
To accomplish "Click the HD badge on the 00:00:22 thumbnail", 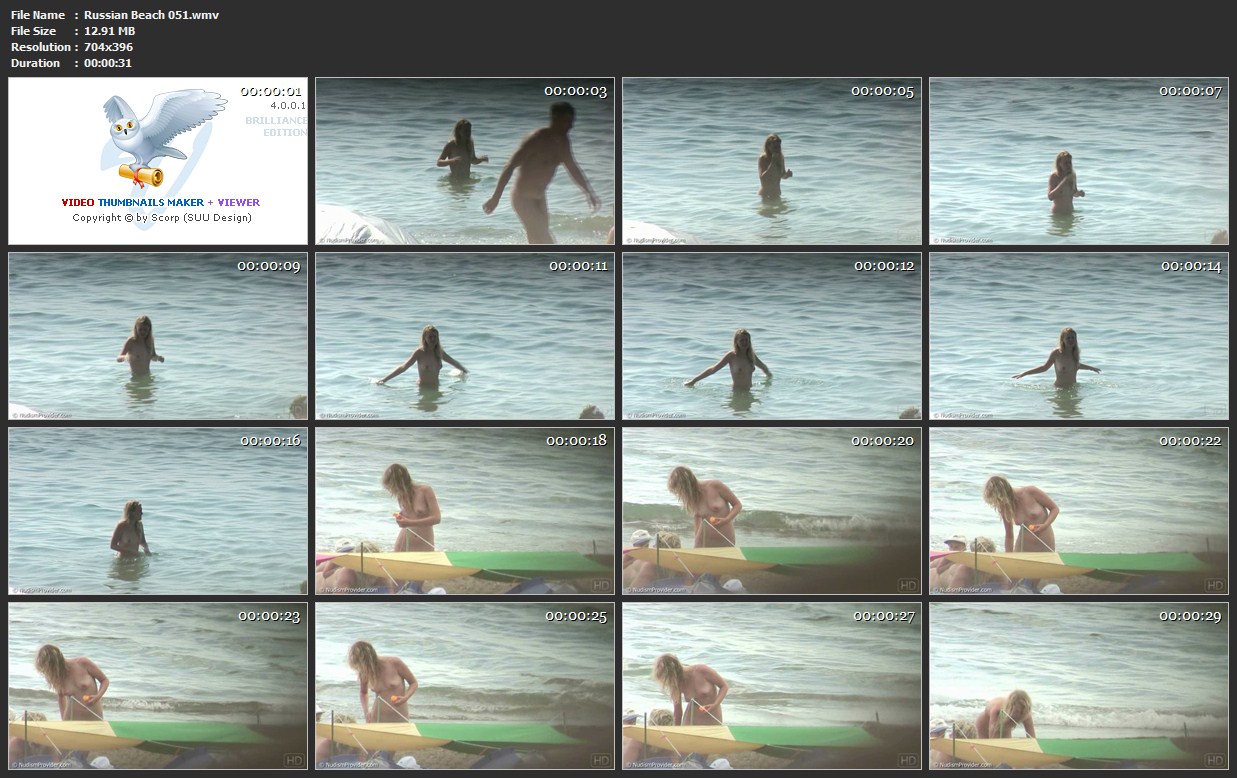I will point(1214,585).
